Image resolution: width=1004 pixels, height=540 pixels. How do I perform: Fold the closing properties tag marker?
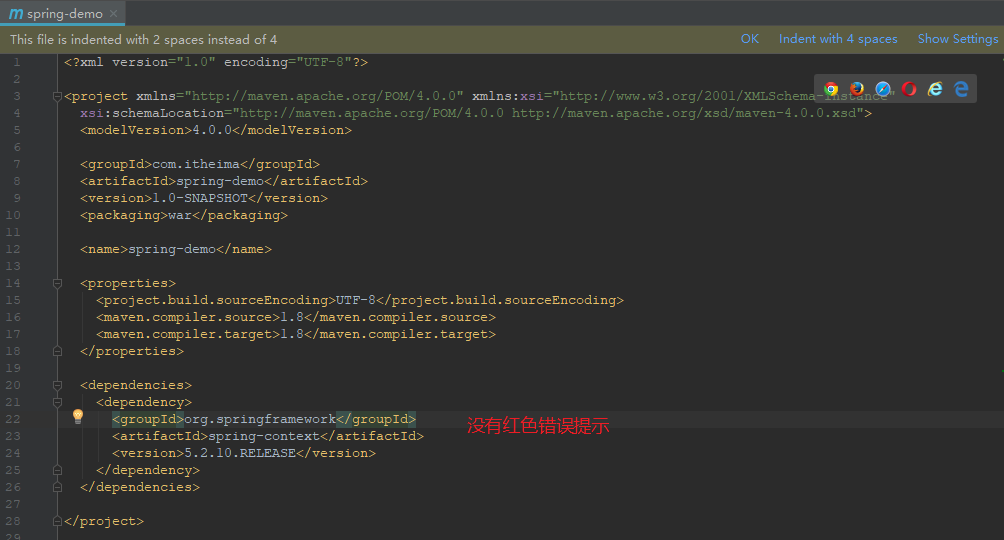click(x=57, y=351)
